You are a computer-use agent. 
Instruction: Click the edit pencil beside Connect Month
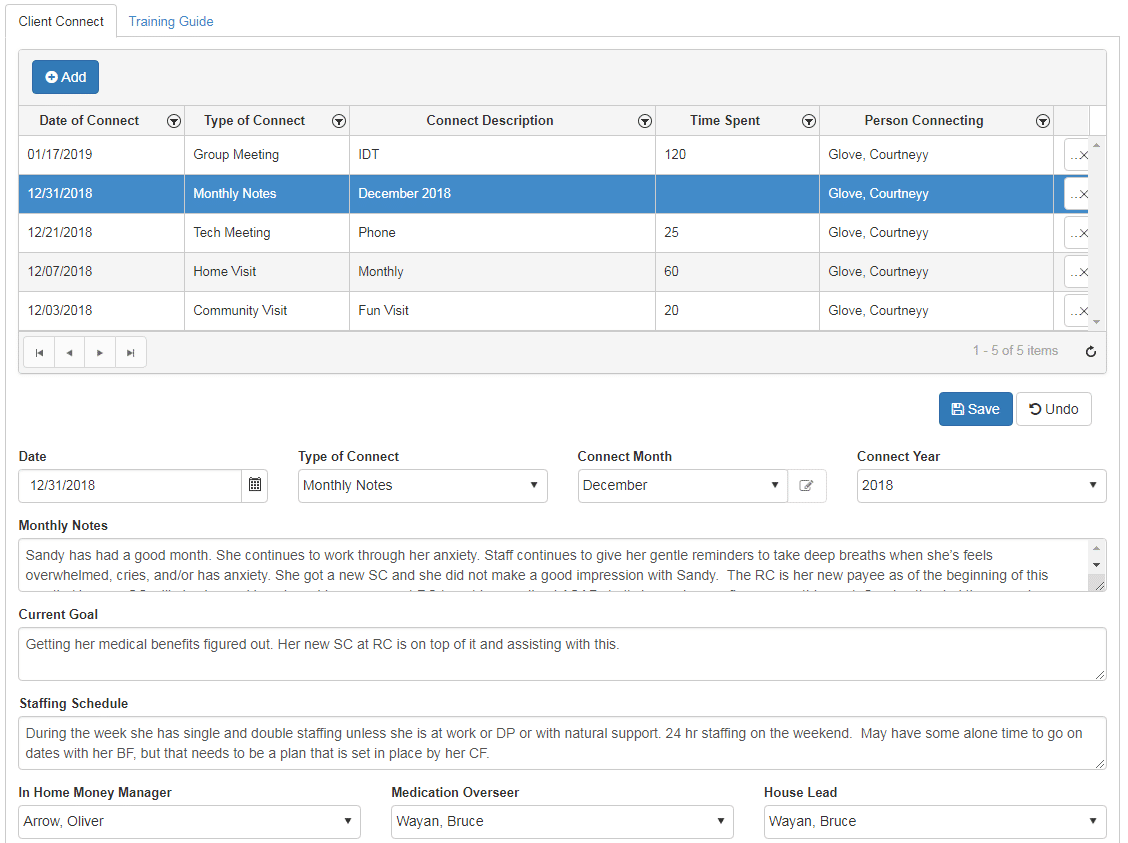[x=807, y=485]
